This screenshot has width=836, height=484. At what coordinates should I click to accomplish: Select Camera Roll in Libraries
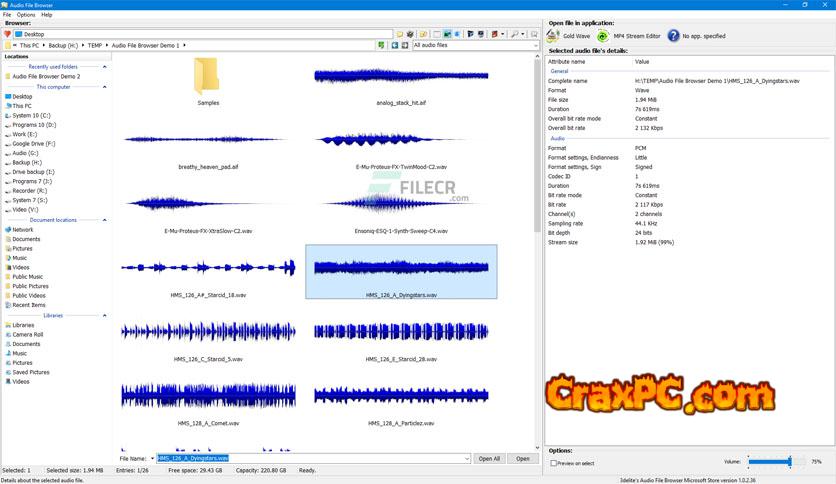point(27,335)
